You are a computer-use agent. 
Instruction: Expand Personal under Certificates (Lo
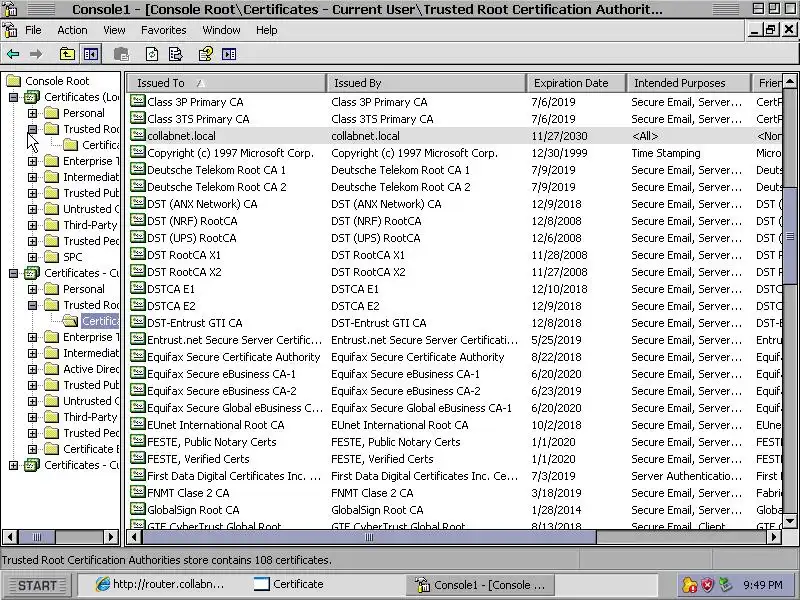(x=32, y=113)
